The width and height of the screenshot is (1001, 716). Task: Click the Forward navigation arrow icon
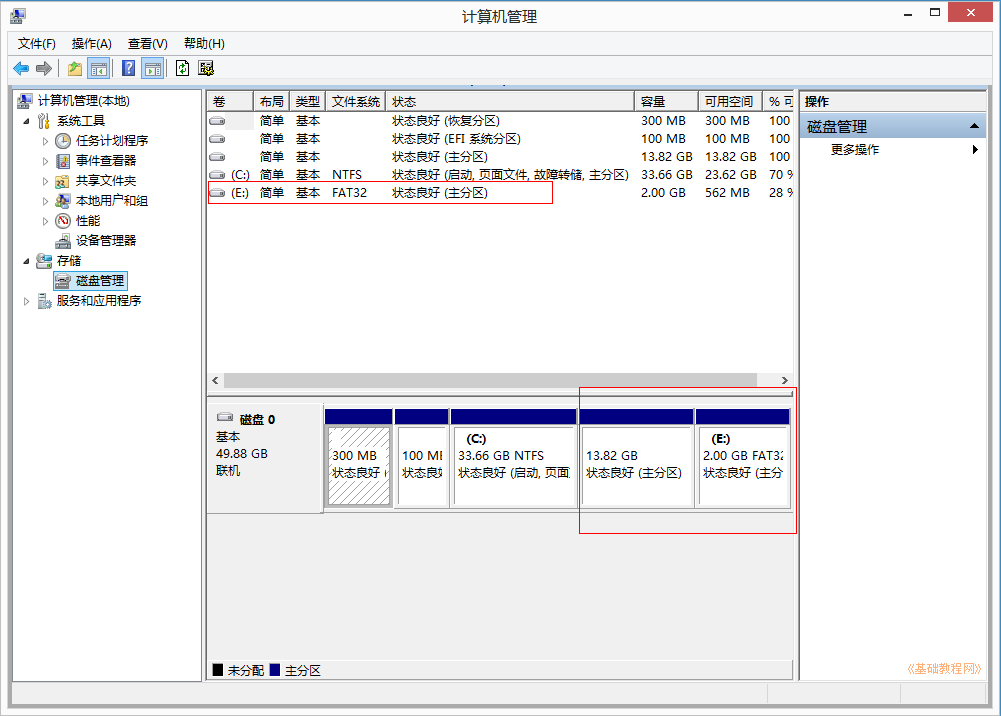(x=43, y=67)
